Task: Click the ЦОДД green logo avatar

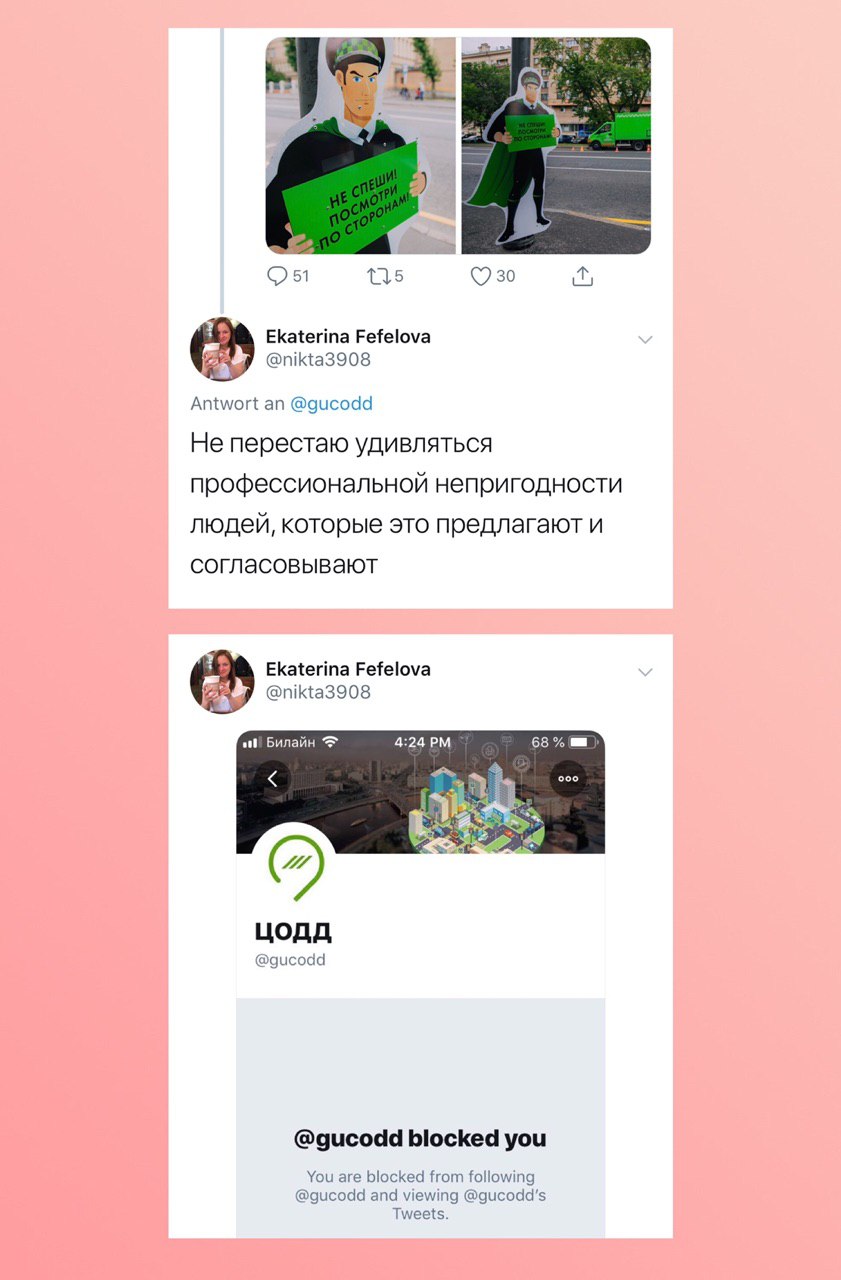Action: pos(294,865)
